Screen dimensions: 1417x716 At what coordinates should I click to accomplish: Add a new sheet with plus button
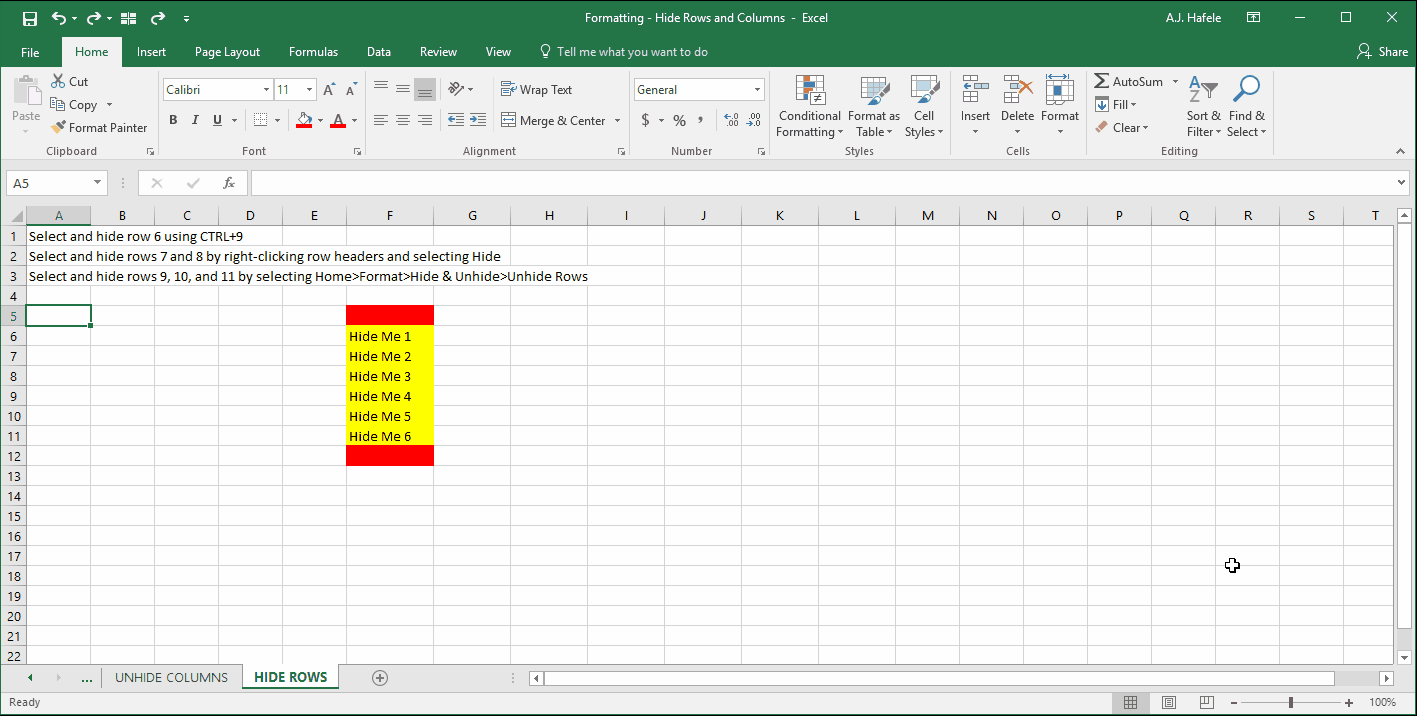pyautogui.click(x=380, y=678)
